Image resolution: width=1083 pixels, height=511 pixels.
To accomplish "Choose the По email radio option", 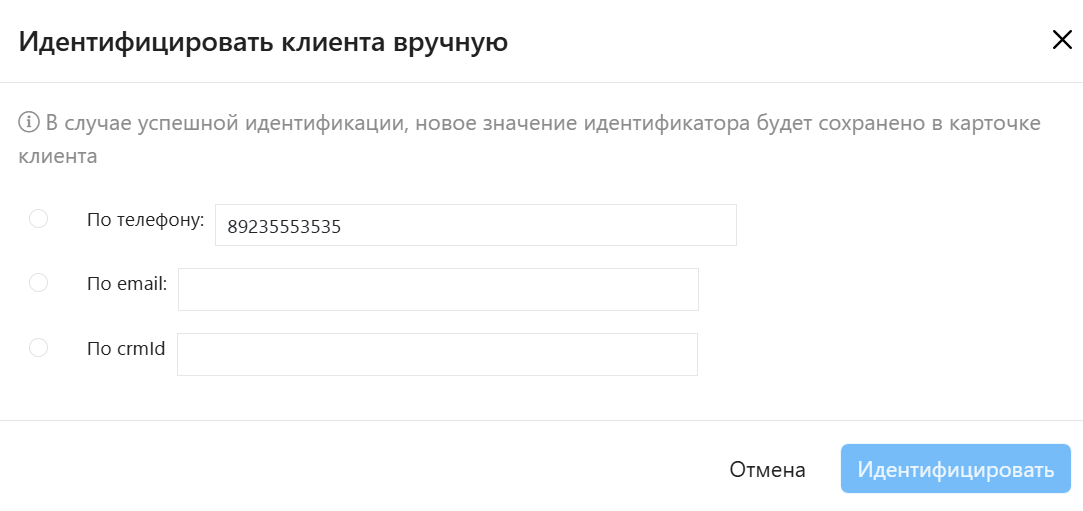I will click(38, 282).
